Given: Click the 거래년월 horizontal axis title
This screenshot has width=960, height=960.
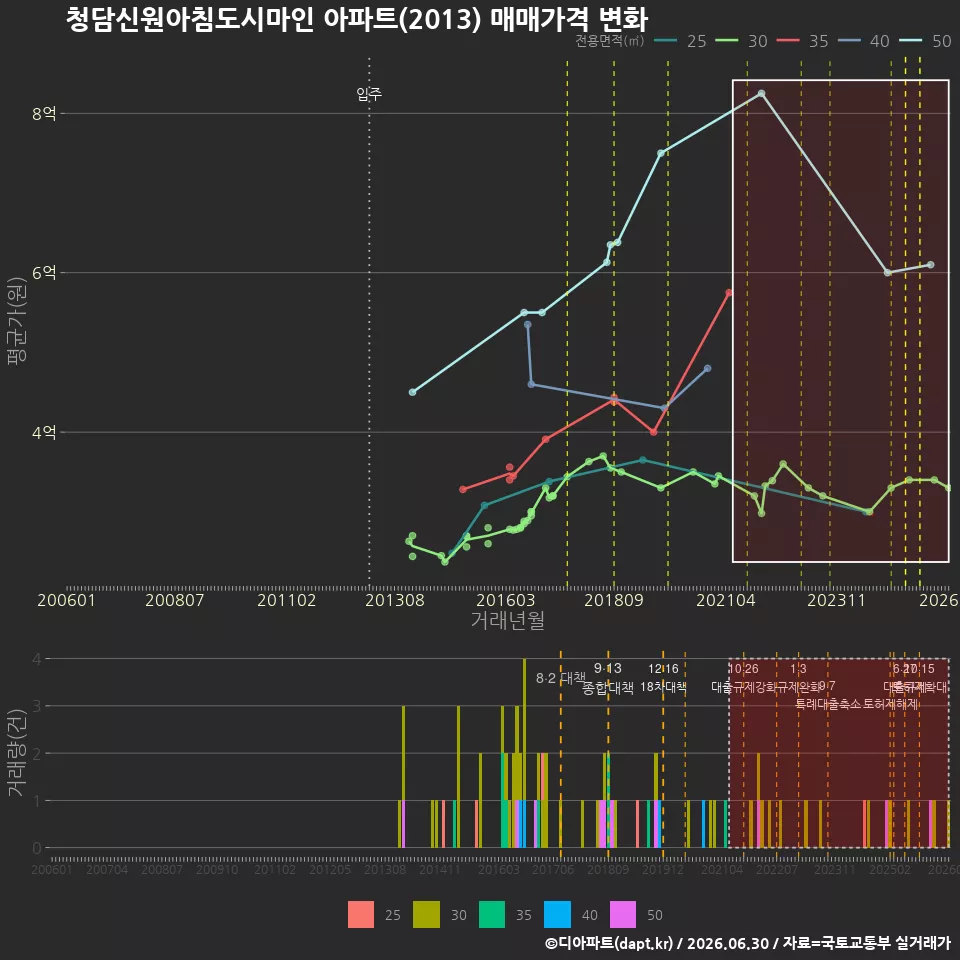Looking at the screenshot, I should point(508,620).
